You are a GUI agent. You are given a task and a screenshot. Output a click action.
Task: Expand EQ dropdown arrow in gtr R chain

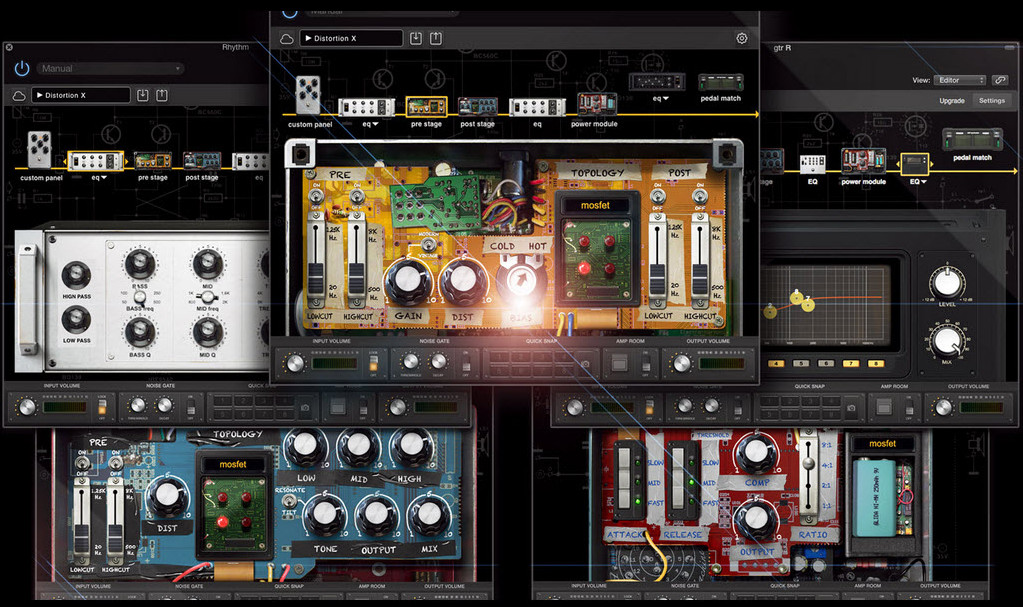[923, 181]
